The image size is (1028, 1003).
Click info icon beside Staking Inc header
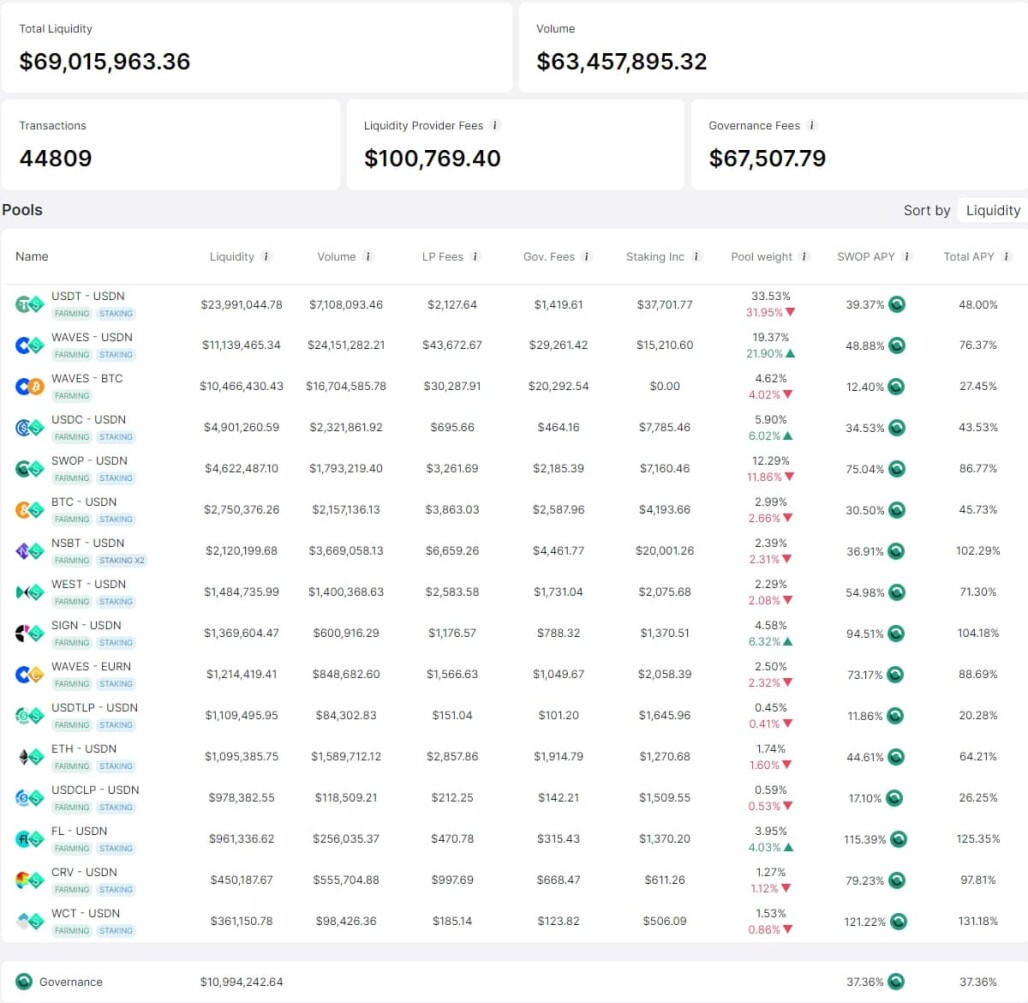[x=696, y=256]
